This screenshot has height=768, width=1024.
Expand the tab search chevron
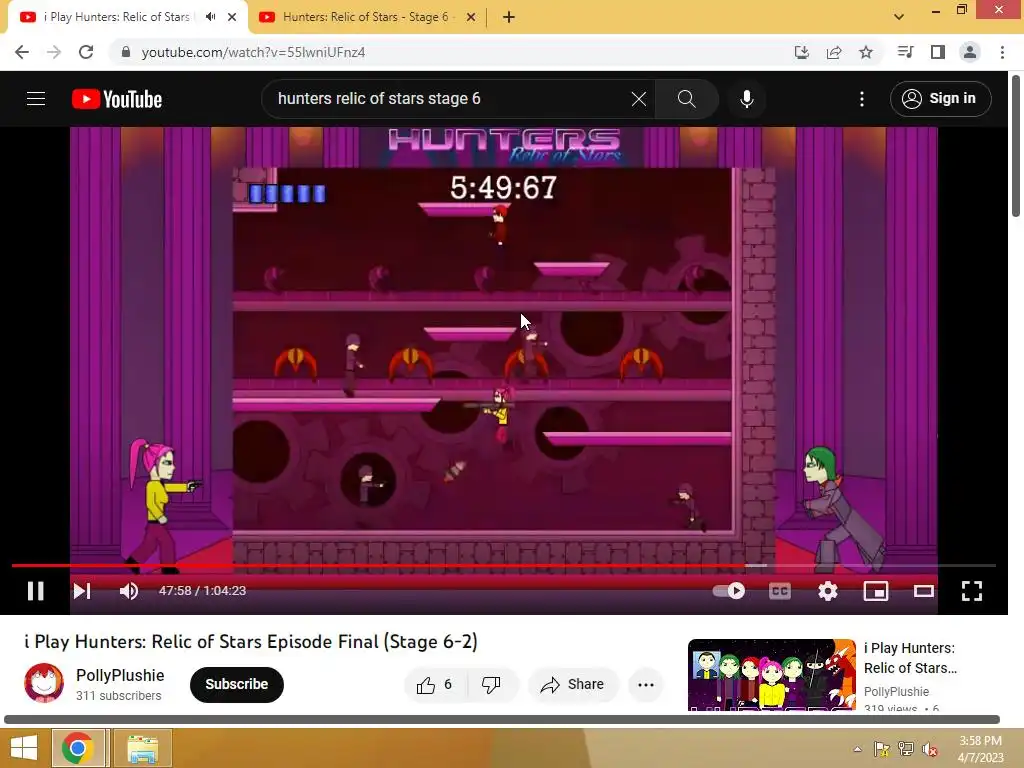click(x=899, y=17)
